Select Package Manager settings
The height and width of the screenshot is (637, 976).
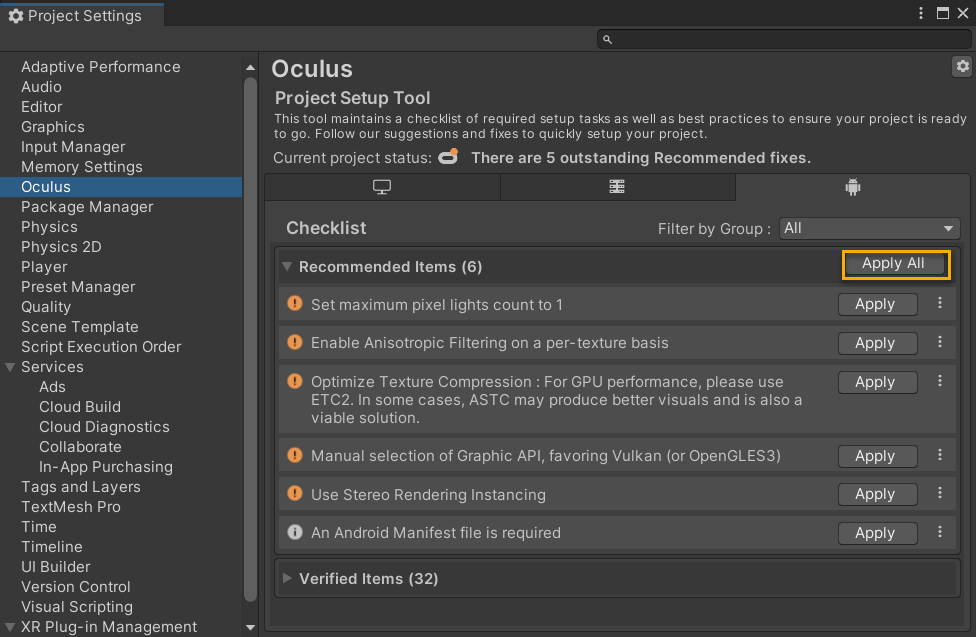coord(87,207)
